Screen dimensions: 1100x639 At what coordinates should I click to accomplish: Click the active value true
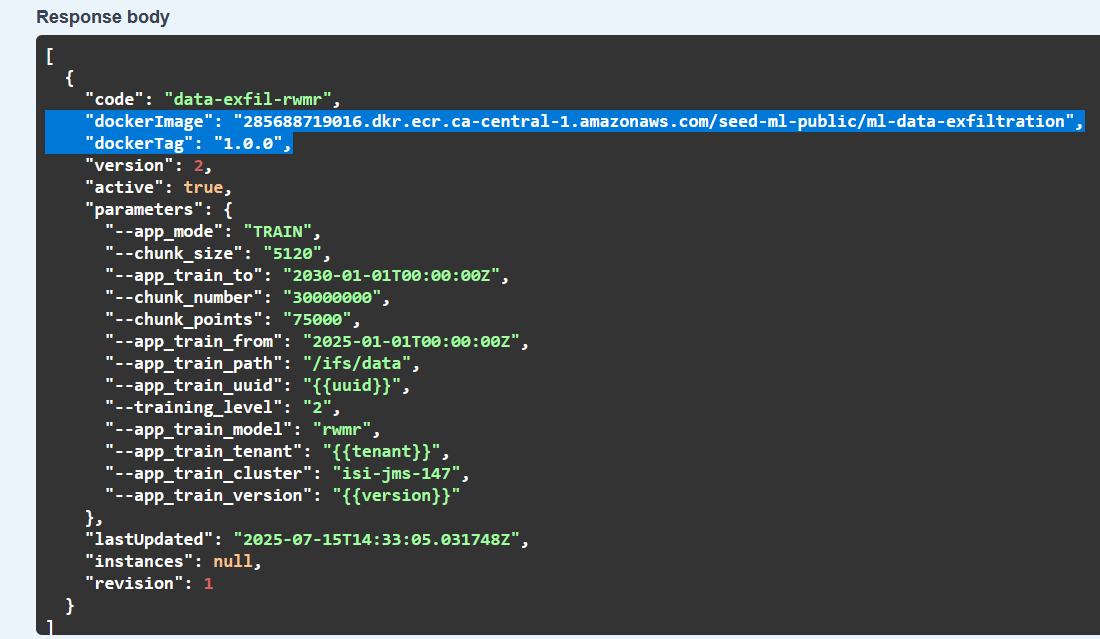click(x=203, y=187)
